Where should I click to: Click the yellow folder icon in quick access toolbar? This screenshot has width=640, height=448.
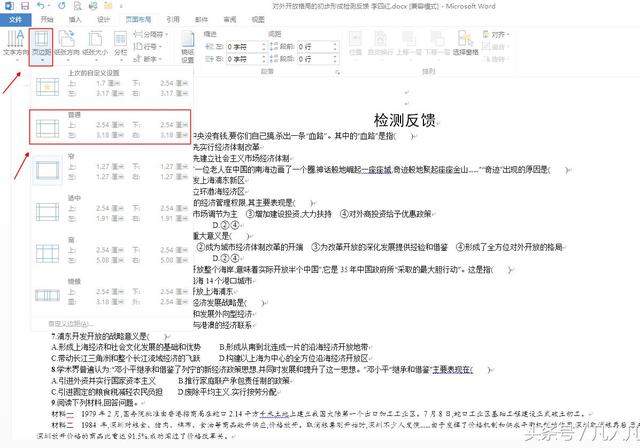108,6
